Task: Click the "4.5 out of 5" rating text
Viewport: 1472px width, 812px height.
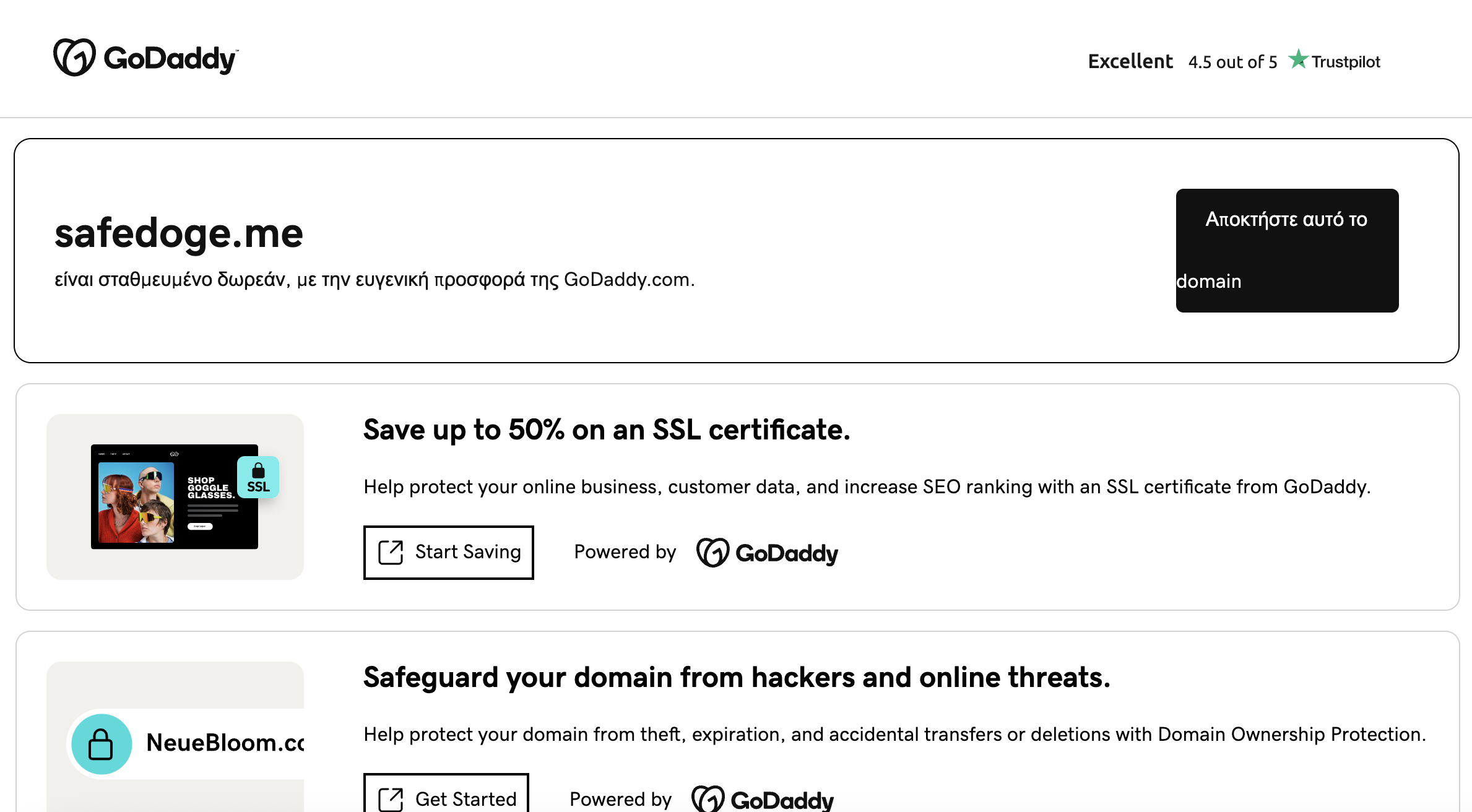Action: [x=1232, y=62]
